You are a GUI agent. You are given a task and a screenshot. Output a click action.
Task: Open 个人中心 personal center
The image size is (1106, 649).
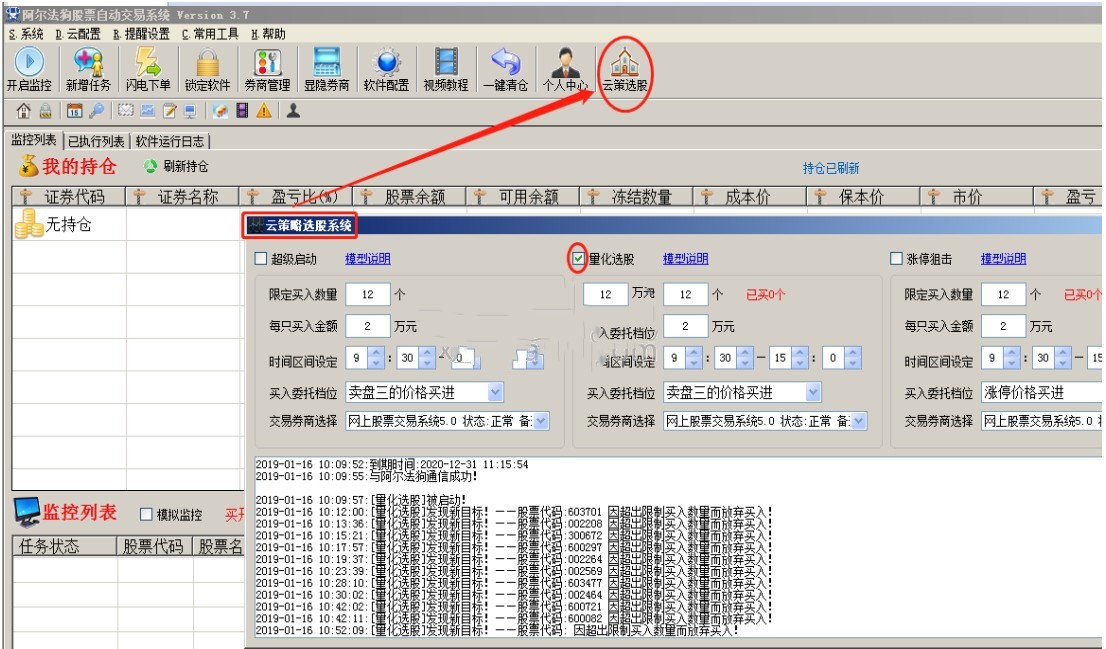[565, 68]
